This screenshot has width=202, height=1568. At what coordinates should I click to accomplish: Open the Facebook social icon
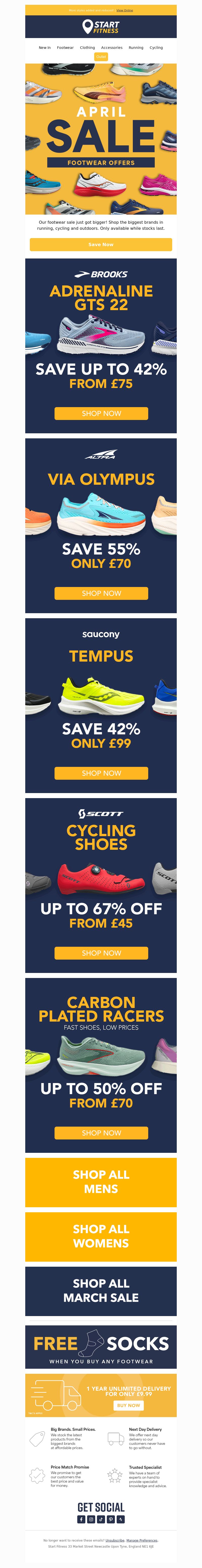[x=81, y=1519]
